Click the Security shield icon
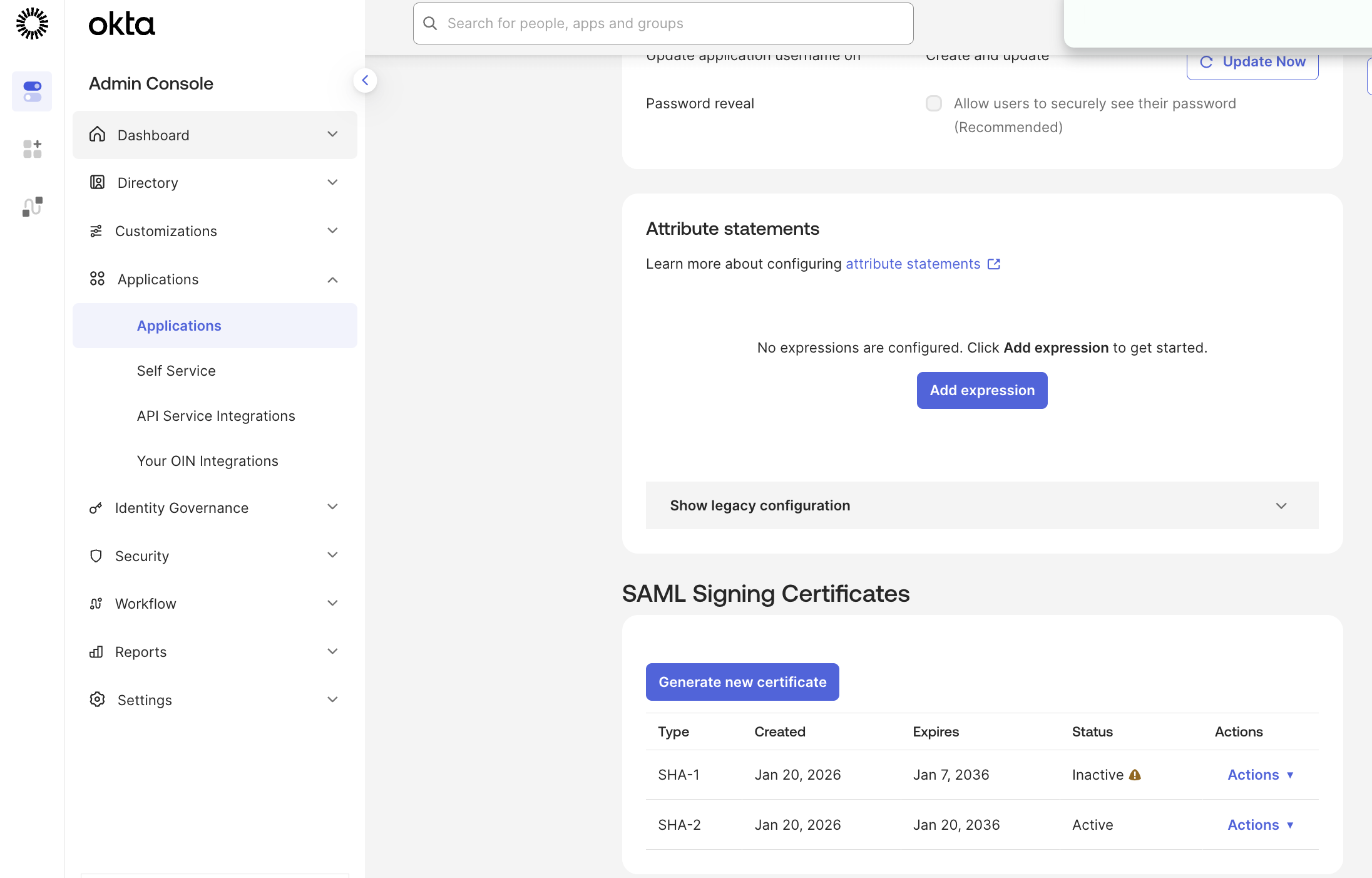This screenshot has height=878, width=1372. point(96,556)
